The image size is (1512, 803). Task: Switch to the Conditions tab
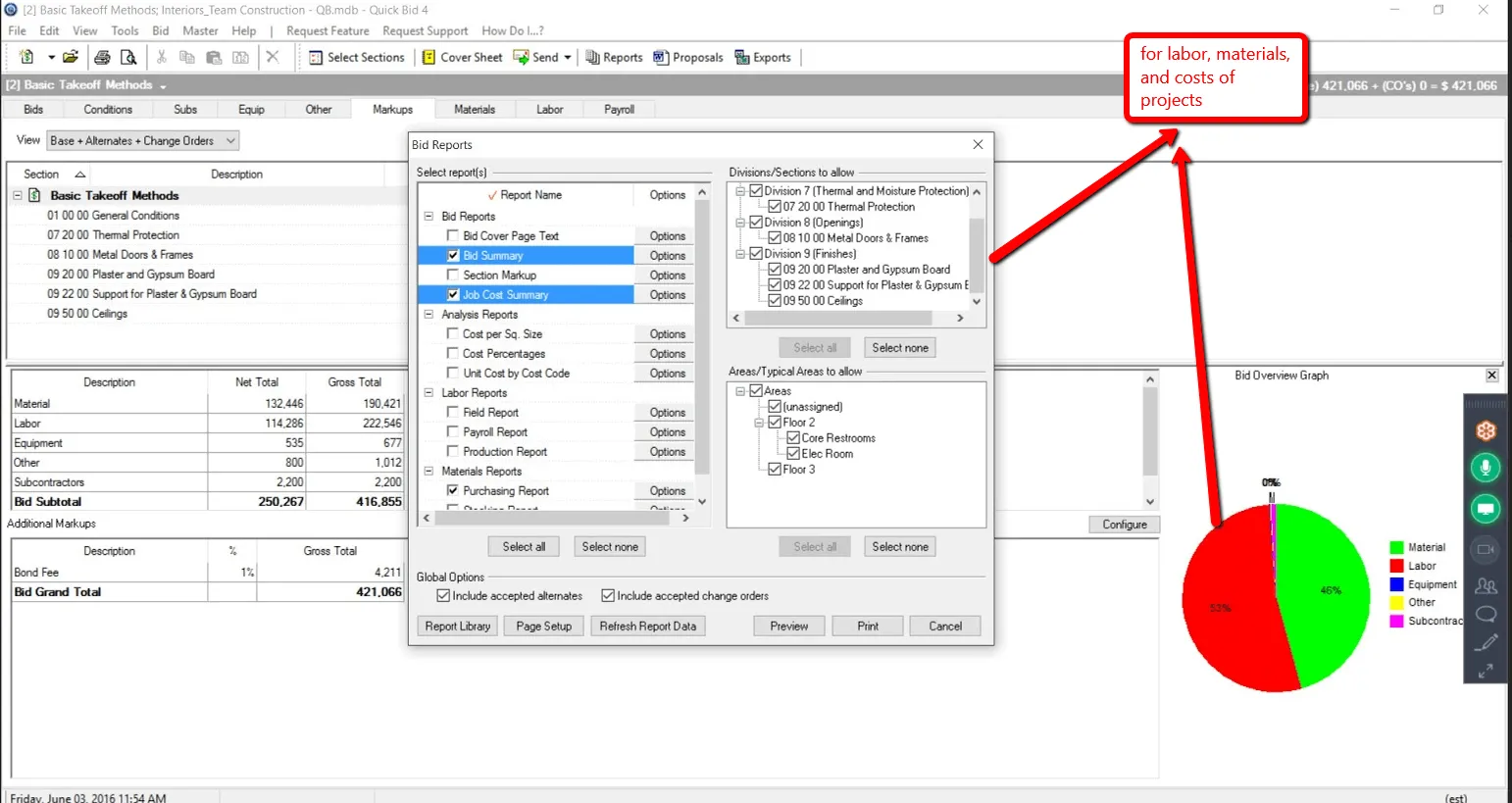(x=108, y=109)
